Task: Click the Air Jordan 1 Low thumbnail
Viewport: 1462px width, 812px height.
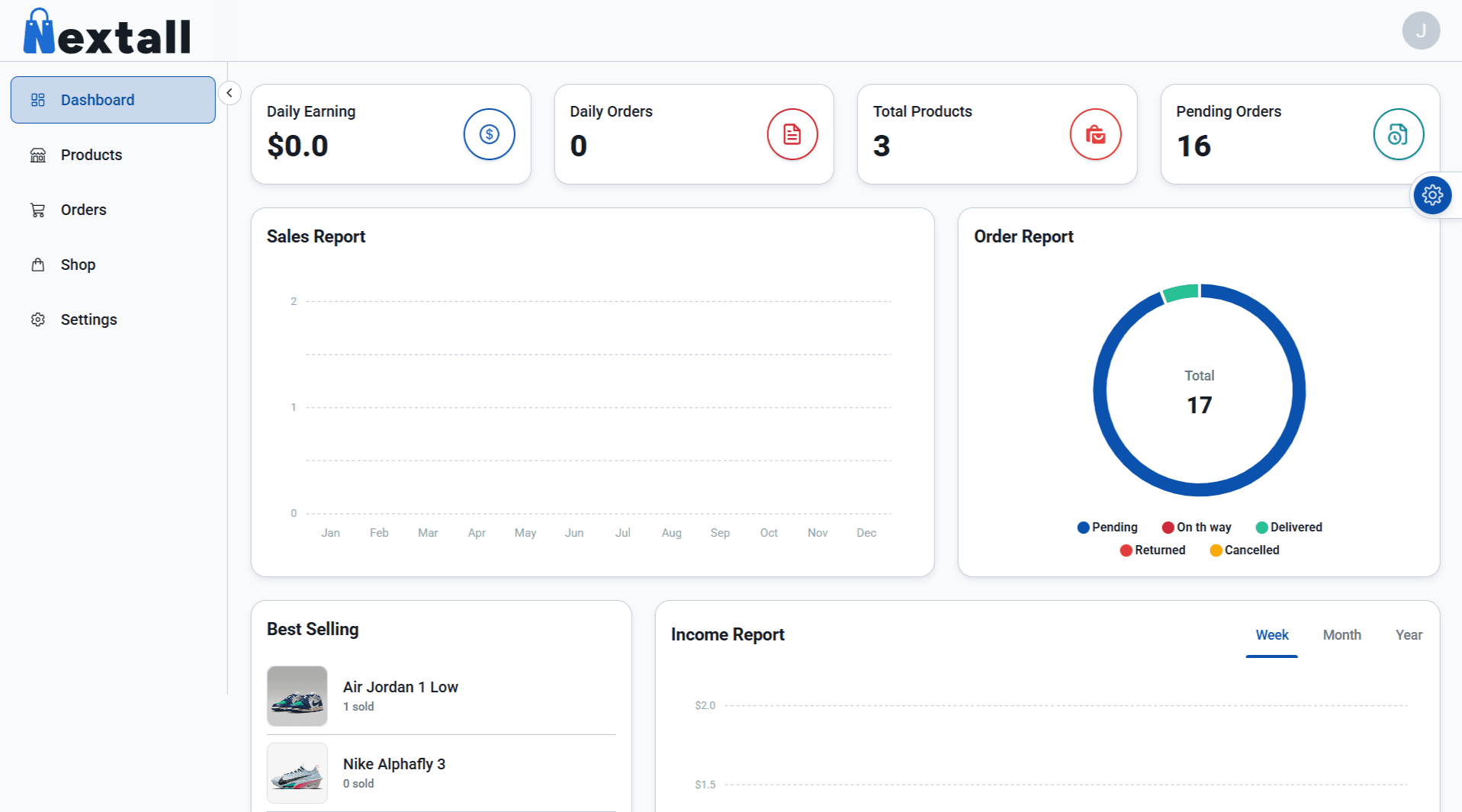Action: (x=297, y=696)
